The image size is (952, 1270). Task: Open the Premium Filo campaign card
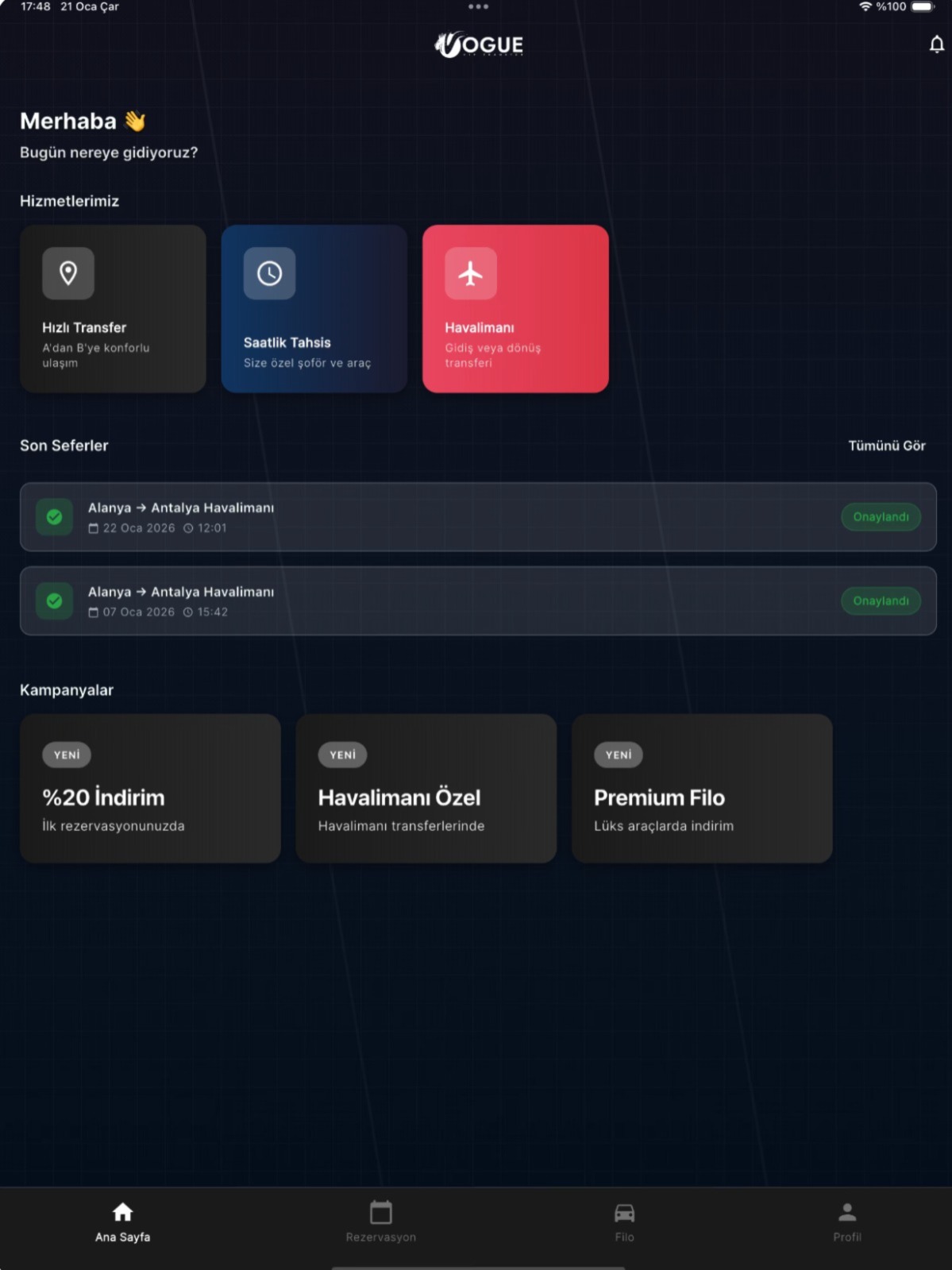click(702, 788)
